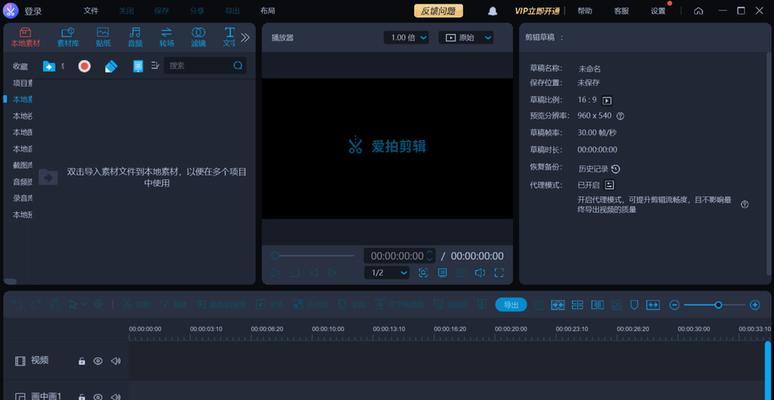Open the 布局 layout menu
The image size is (774, 400).
pyautogui.click(x=268, y=10)
